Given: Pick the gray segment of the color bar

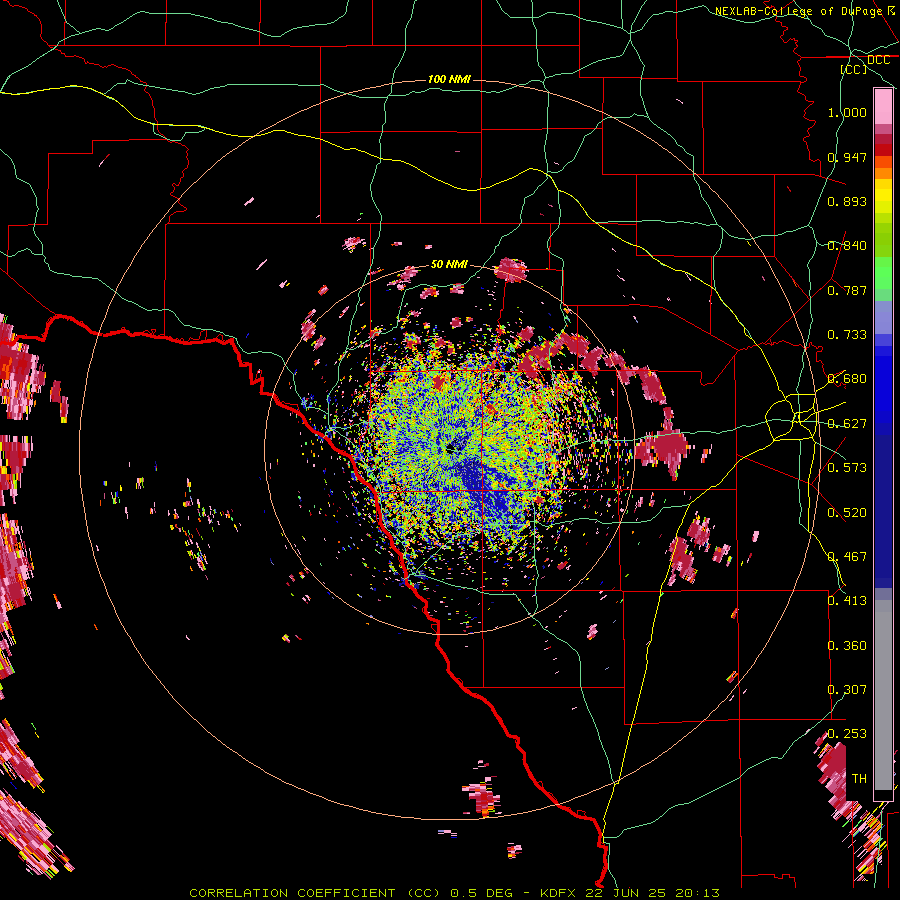Looking at the screenshot, I should [883, 695].
